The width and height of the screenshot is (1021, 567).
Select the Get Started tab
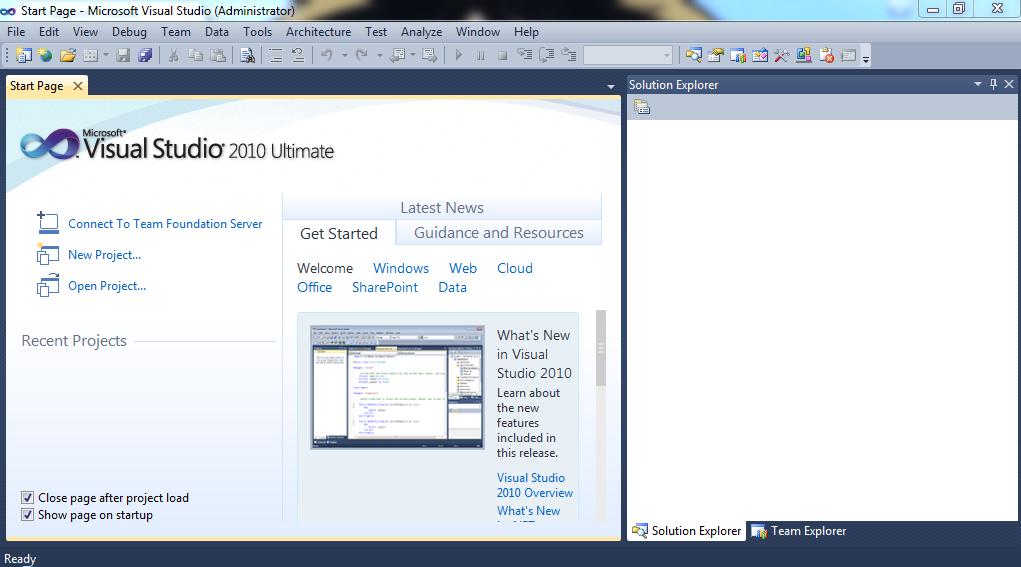[x=339, y=234]
